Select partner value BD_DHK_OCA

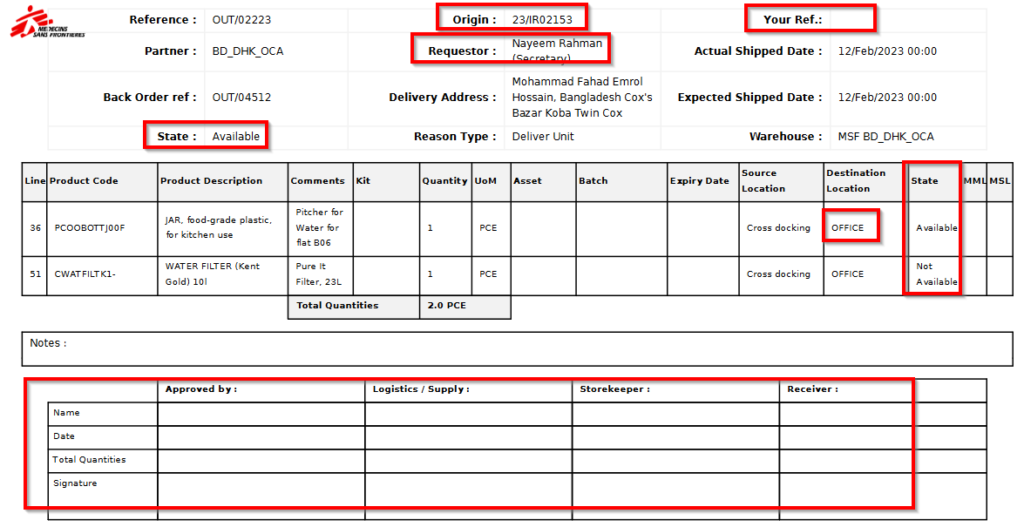click(248, 51)
